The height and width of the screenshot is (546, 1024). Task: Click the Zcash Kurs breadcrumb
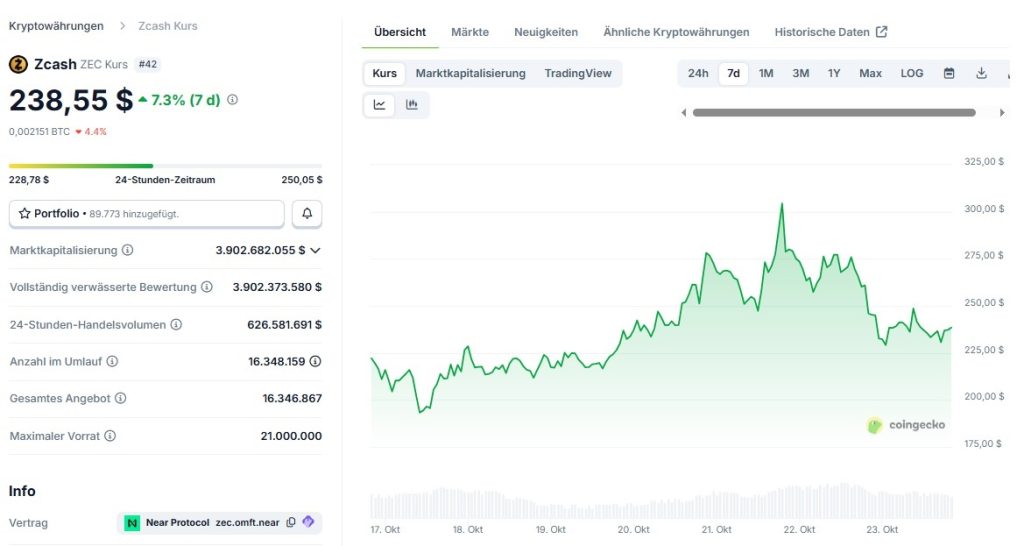point(168,26)
